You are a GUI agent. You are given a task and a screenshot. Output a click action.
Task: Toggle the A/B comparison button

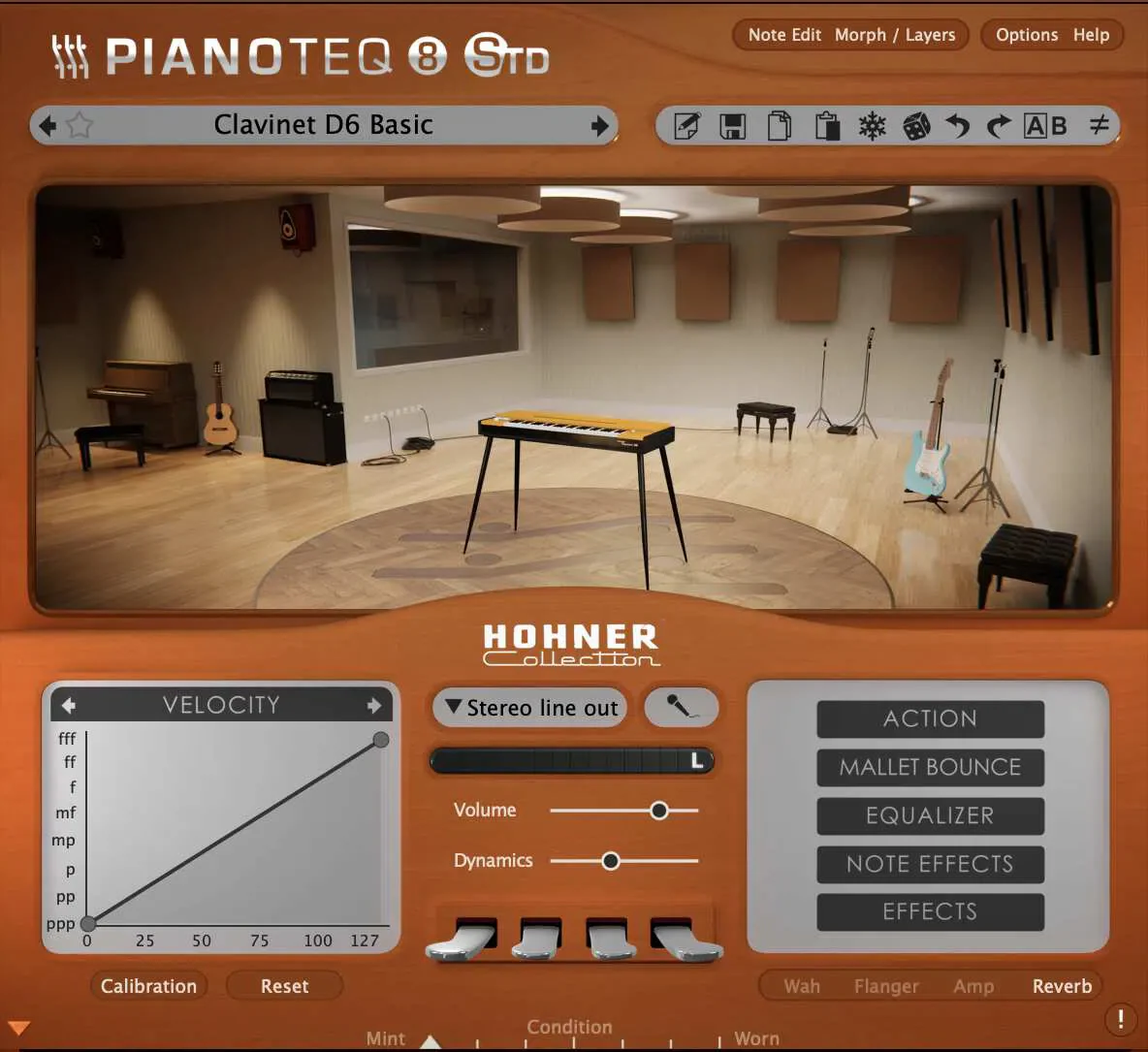pos(1045,126)
